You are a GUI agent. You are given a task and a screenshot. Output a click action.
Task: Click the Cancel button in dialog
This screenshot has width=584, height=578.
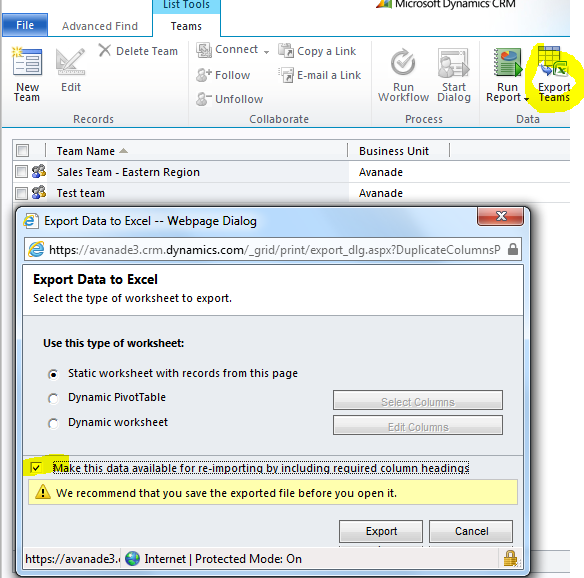click(x=471, y=531)
